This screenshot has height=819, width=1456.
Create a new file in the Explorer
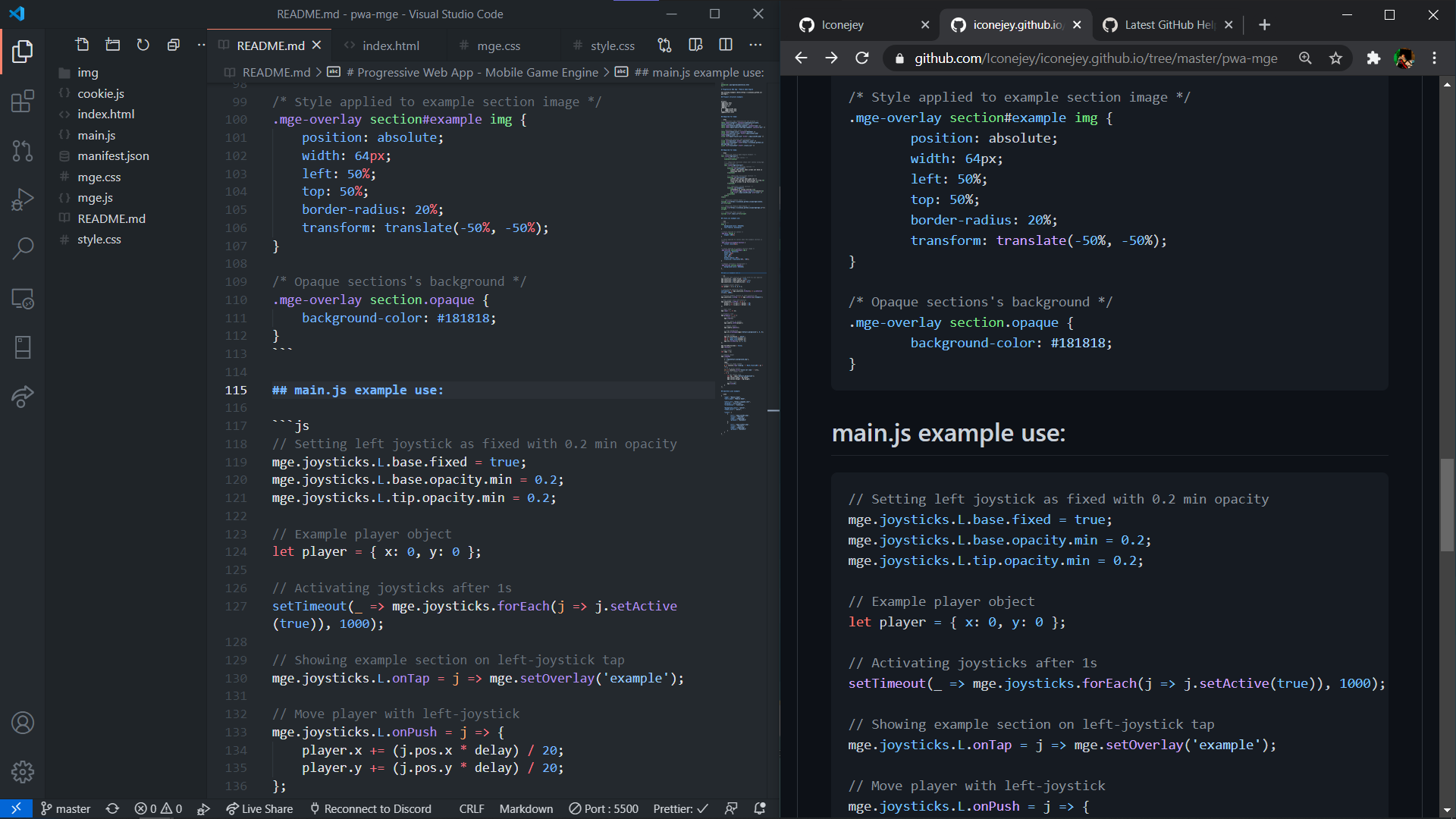click(82, 44)
